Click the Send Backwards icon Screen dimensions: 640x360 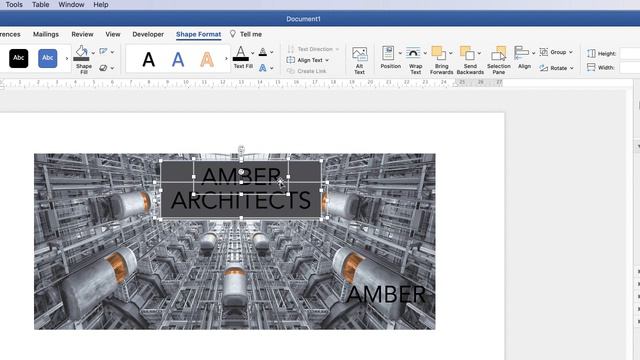[x=467, y=53]
